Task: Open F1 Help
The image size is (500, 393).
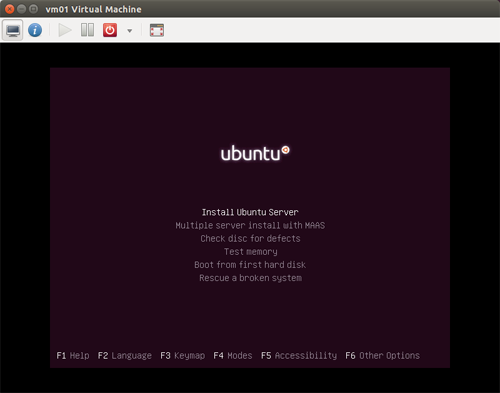Action: pos(73,356)
